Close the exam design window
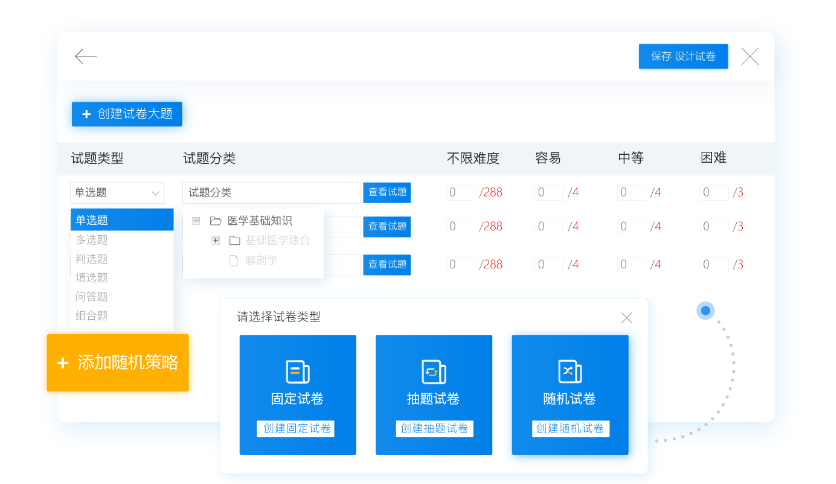This screenshot has width=836, height=484. 749,57
